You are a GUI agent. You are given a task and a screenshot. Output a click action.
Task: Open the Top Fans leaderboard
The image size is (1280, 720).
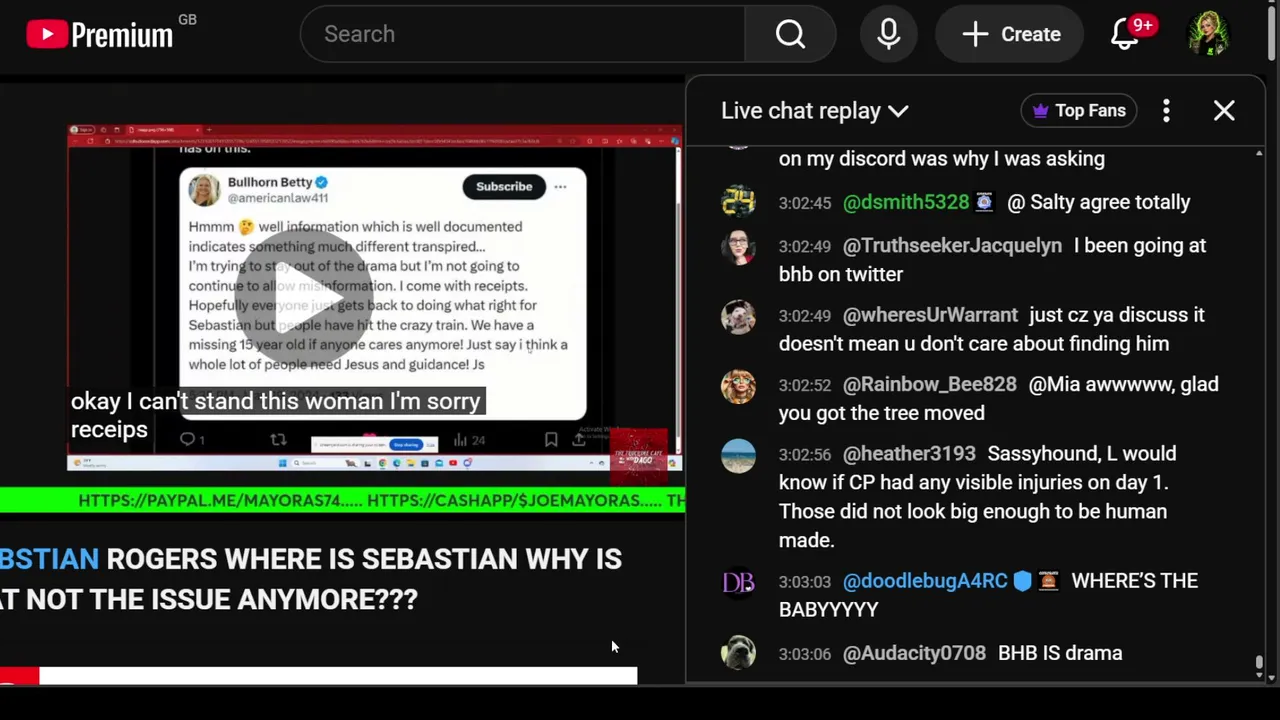tap(1079, 110)
